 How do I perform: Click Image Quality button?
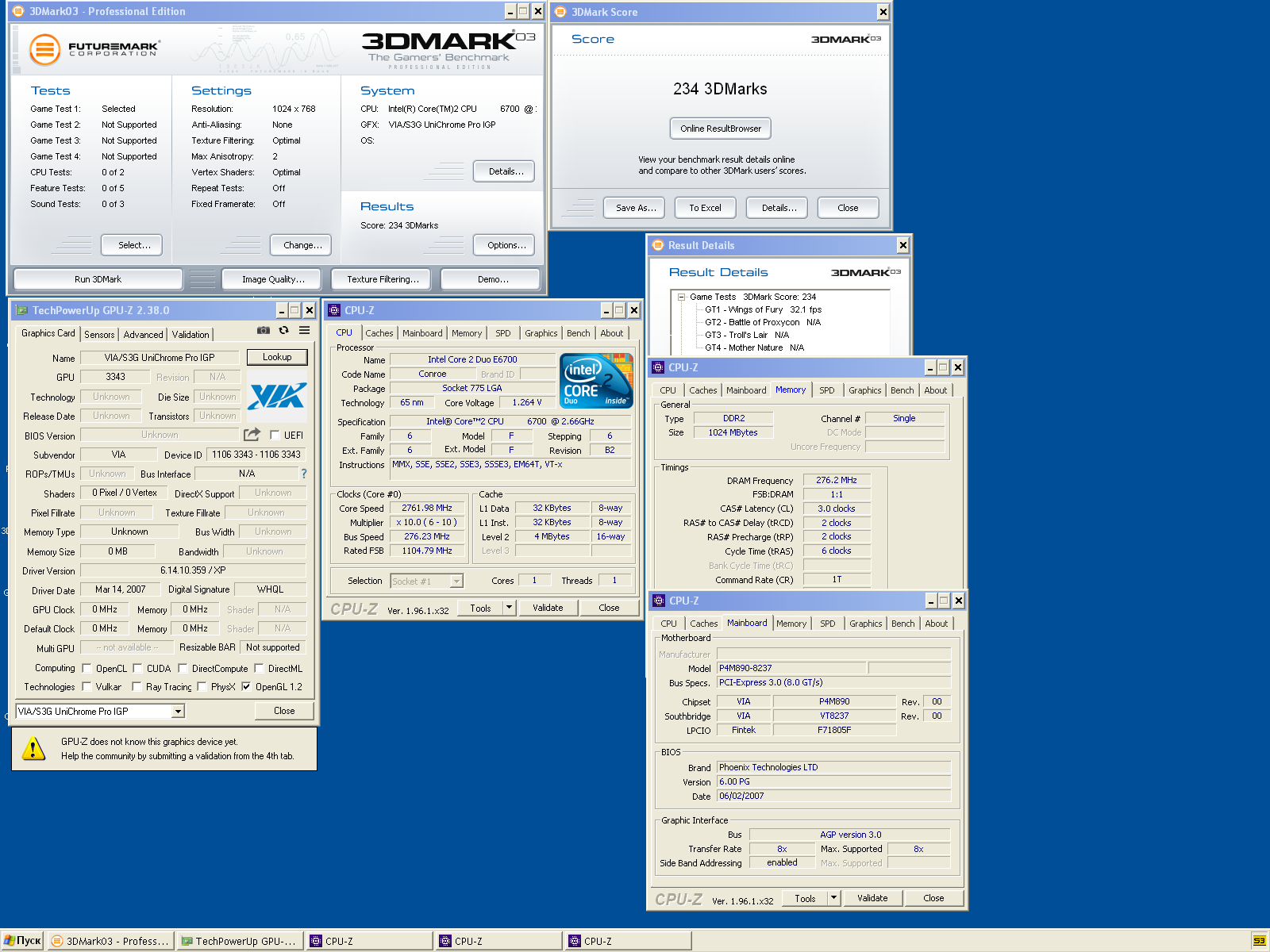[x=273, y=279]
